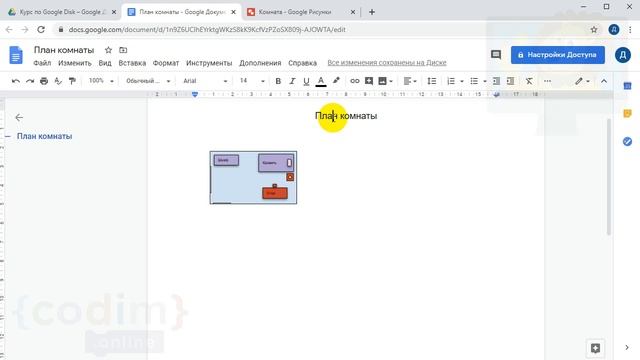The height and width of the screenshot is (360, 640).
Task: Open the more toolbar options ellipsis
Action: tap(547, 81)
